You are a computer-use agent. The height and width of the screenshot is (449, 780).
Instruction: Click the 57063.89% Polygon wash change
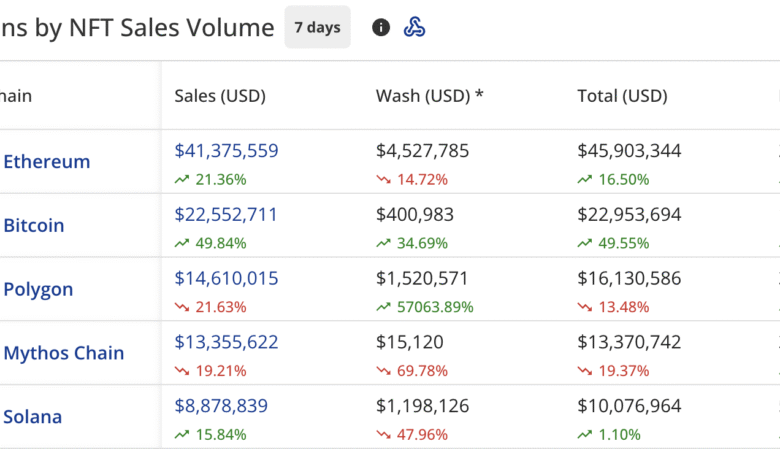[x=425, y=307]
